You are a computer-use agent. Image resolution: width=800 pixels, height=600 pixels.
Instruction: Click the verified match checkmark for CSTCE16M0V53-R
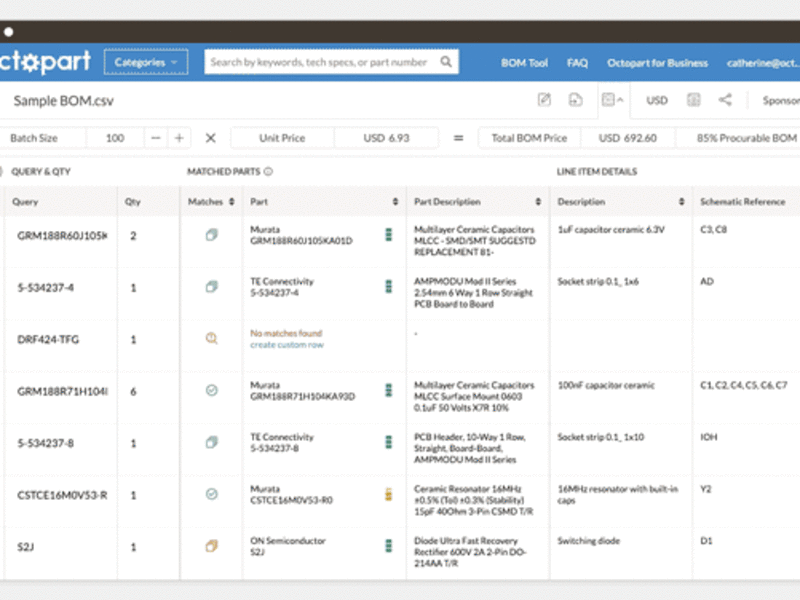(x=211, y=494)
